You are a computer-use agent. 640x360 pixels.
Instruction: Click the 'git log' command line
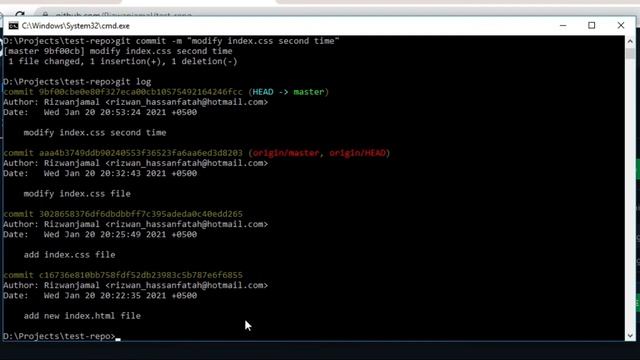point(77,82)
